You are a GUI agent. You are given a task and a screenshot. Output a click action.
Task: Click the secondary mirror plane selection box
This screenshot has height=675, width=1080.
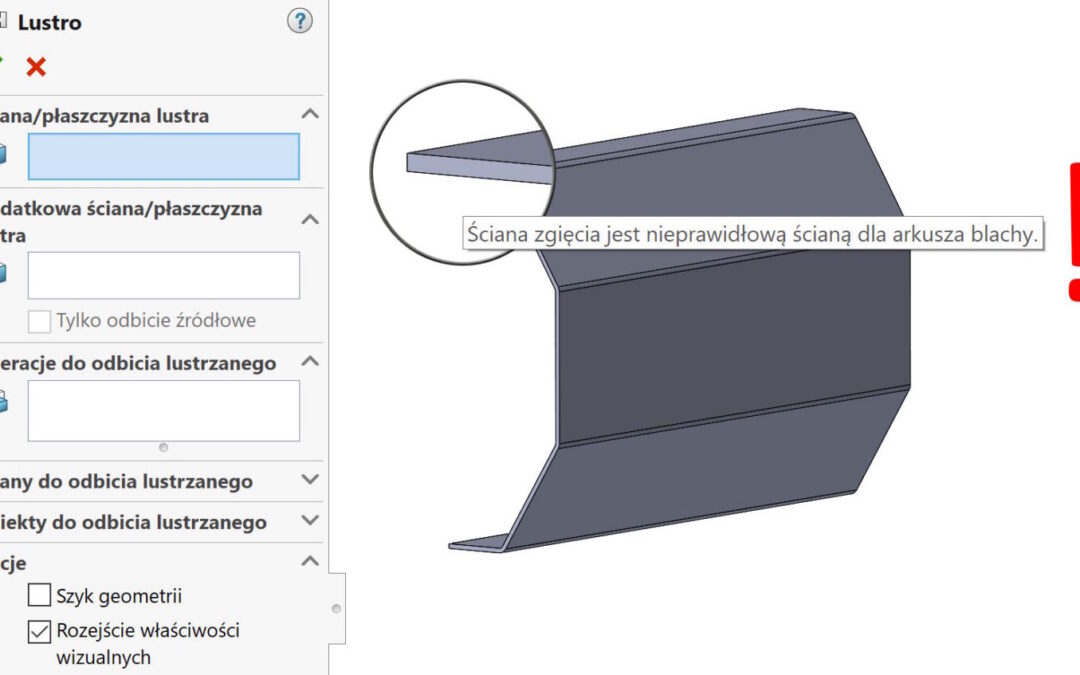pyautogui.click(x=163, y=275)
